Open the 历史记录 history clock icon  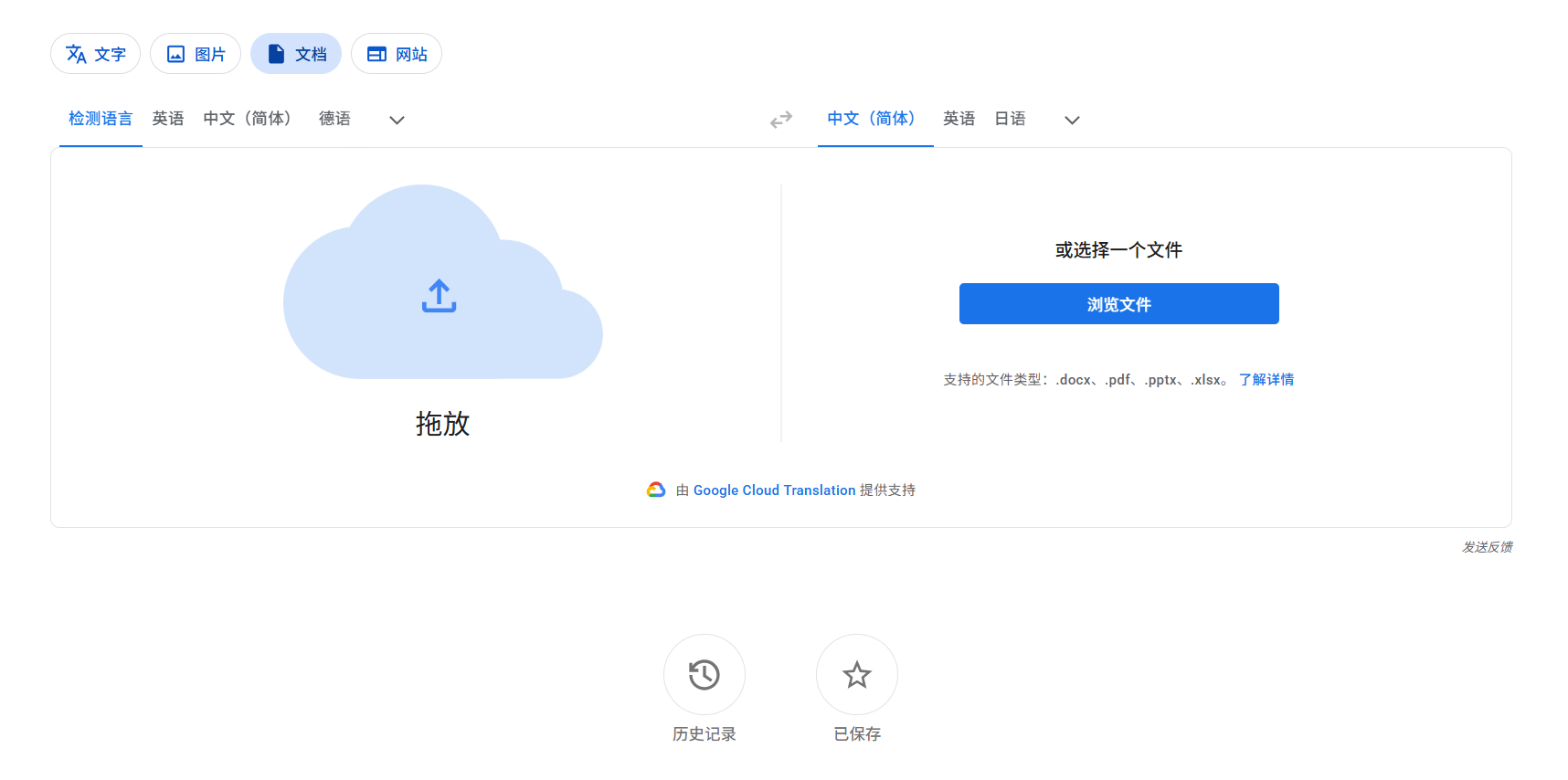tap(705, 675)
